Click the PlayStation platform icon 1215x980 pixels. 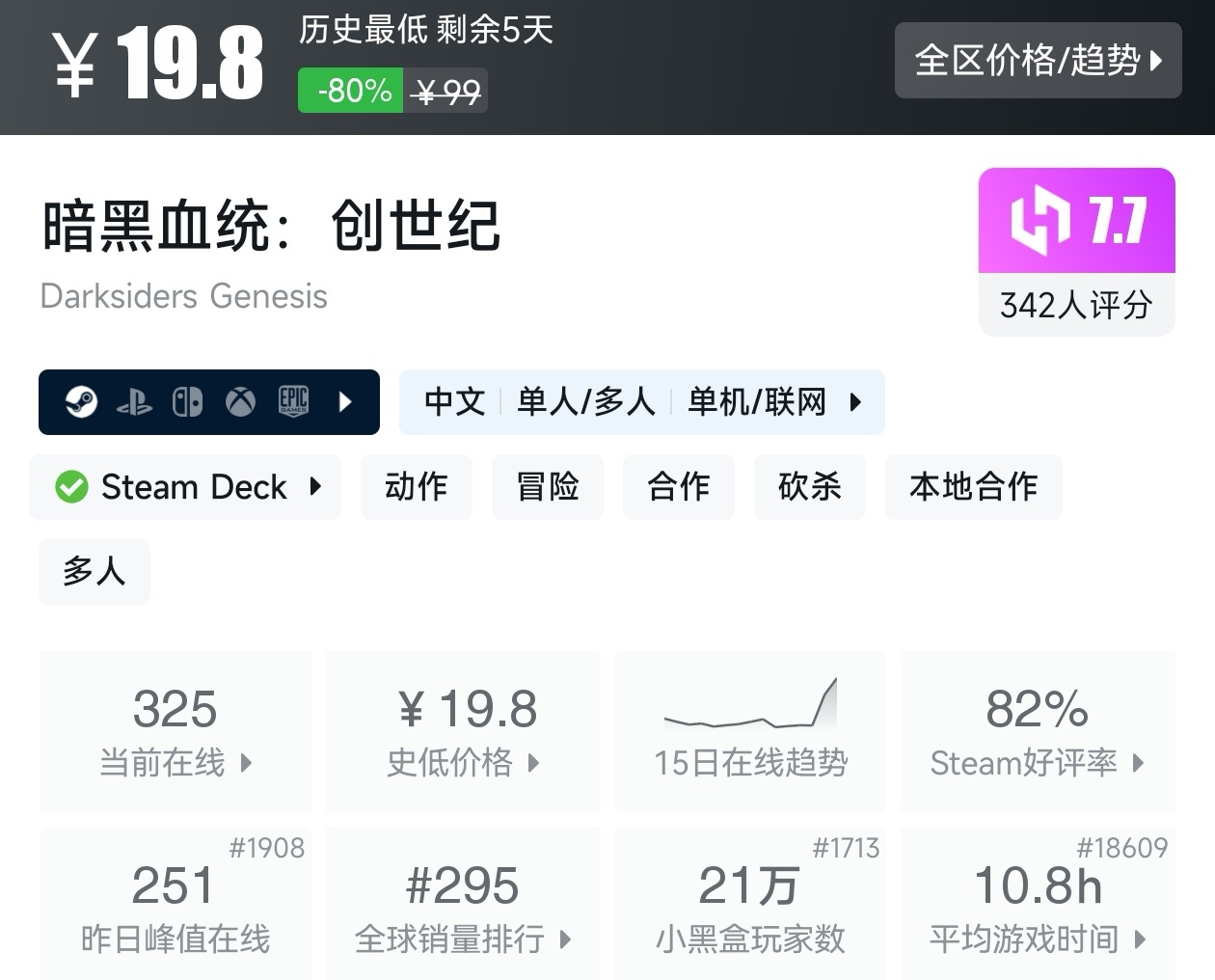(x=134, y=401)
